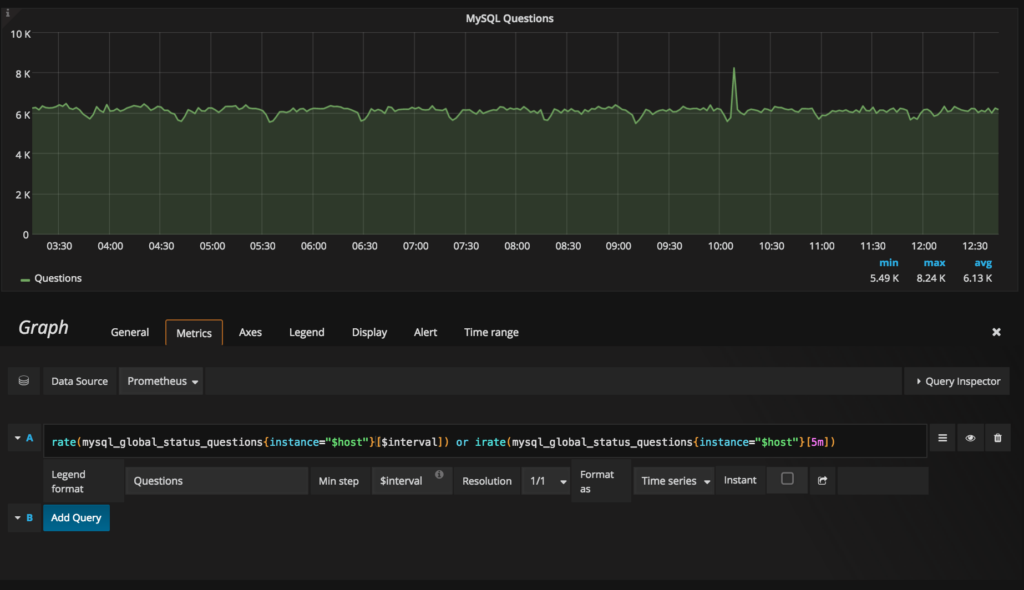Expand the Query Inspector
Image resolution: width=1024 pixels, height=590 pixels.
pyautogui.click(x=957, y=381)
